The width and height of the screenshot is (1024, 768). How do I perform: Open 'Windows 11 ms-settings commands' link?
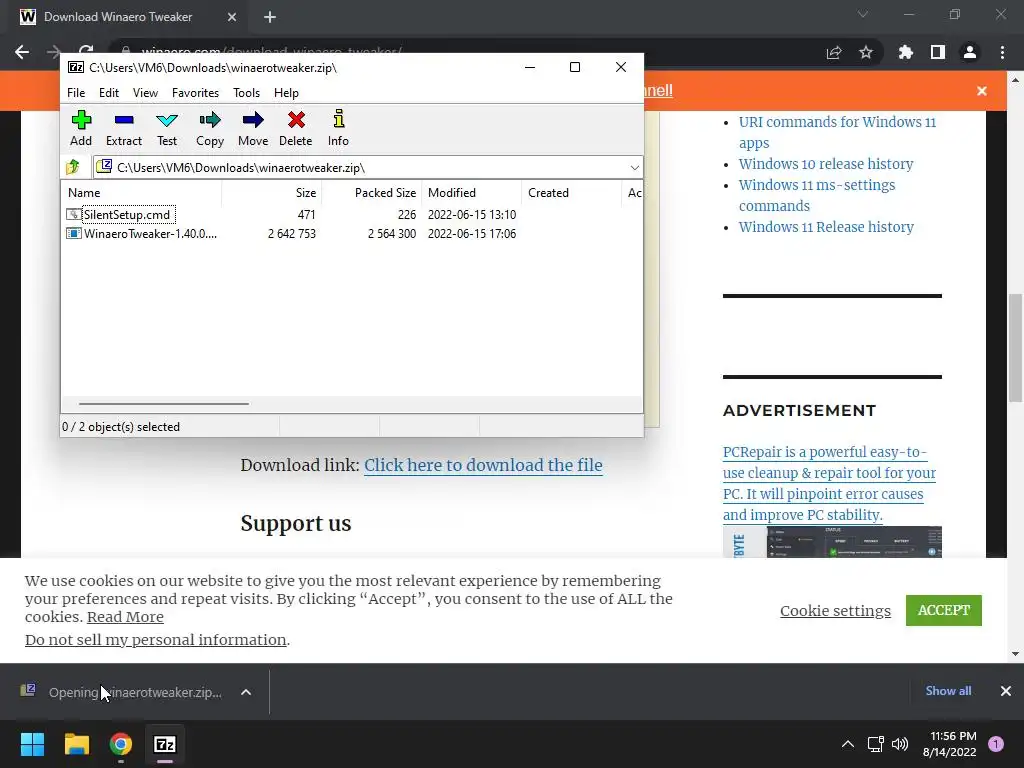click(816, 195)
